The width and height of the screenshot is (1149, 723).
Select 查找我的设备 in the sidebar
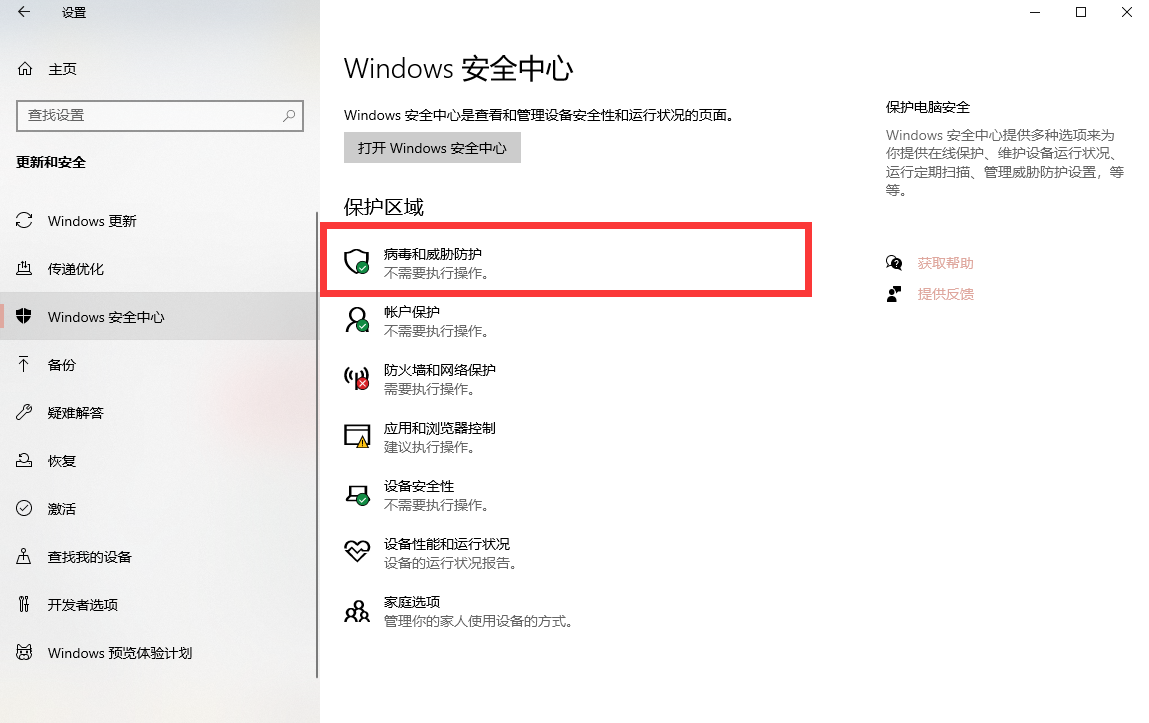[x=158, y=557]
